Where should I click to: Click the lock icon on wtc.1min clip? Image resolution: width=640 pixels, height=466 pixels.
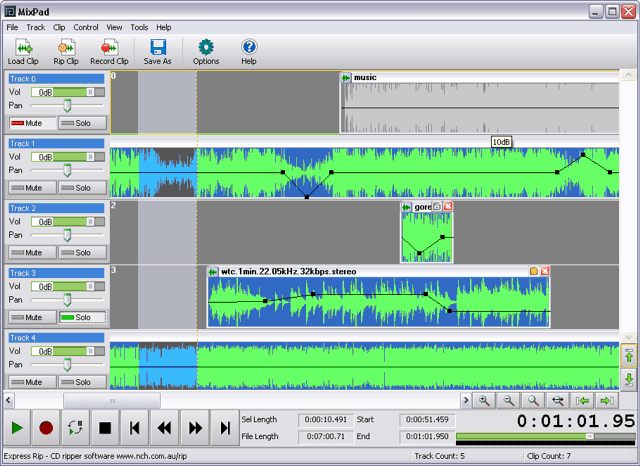click(x=534, y=271)
